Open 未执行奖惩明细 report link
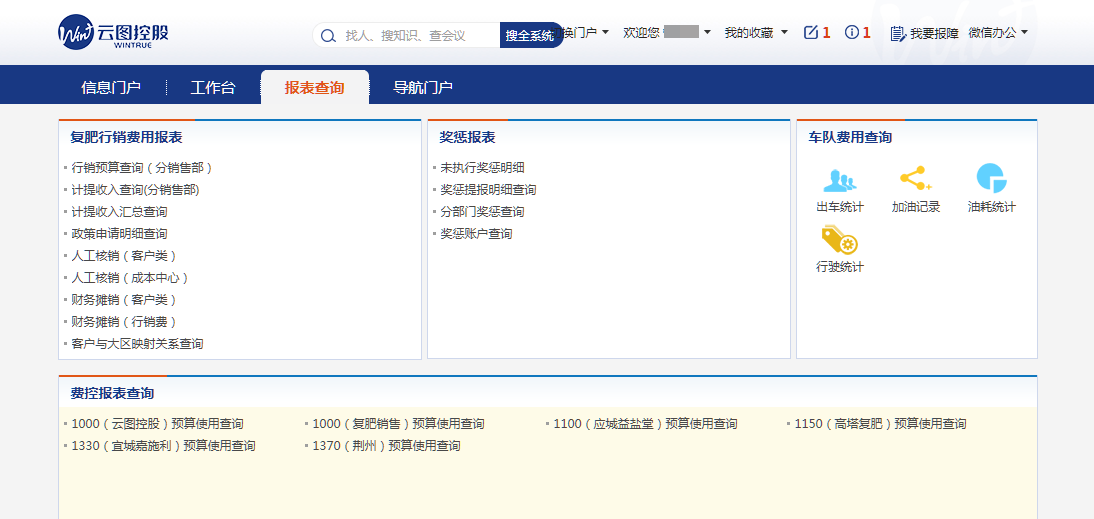Screen dimensions: 1094x519 click(x=482, y=168)
